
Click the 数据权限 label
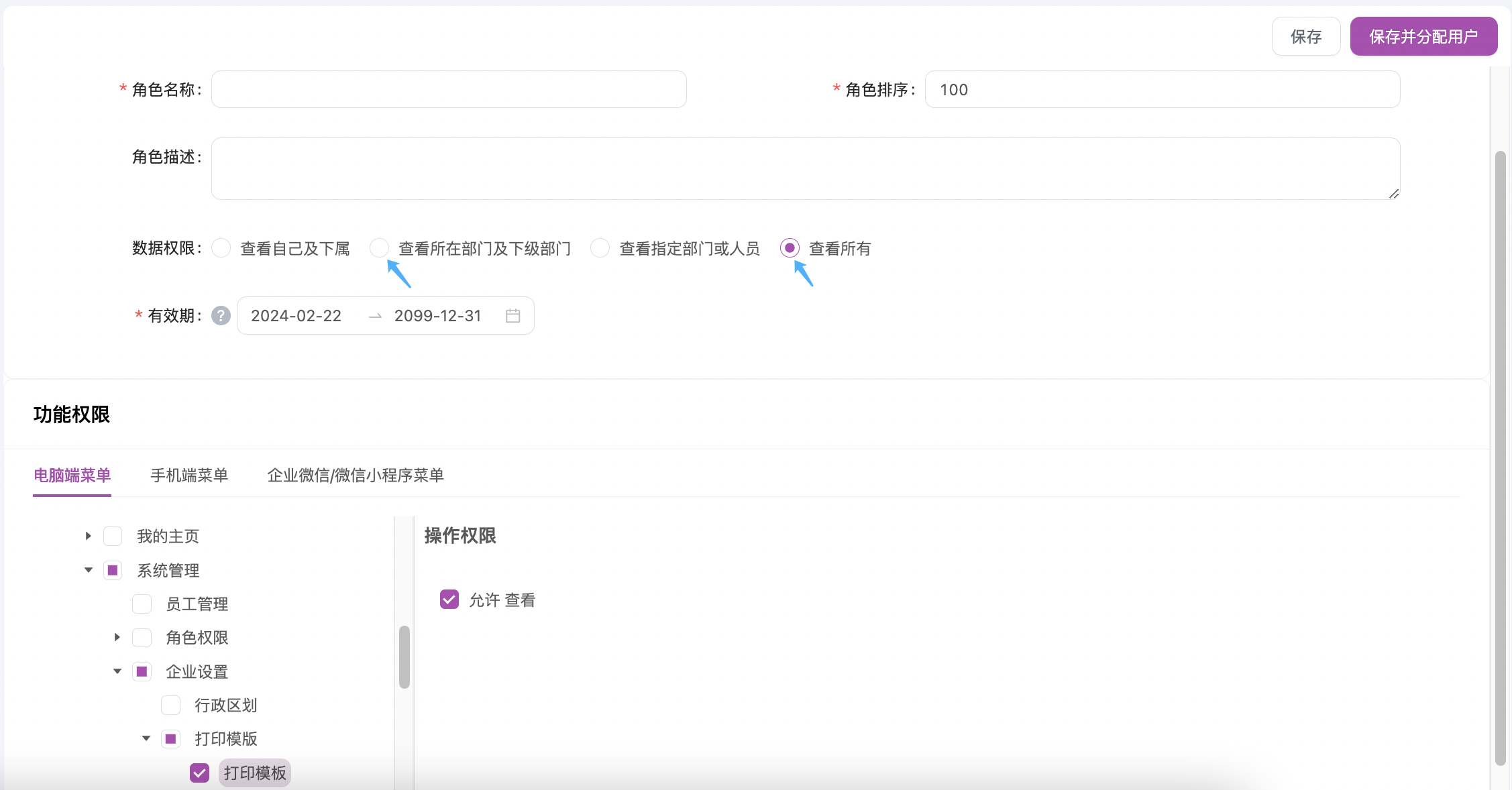point(167,248)
